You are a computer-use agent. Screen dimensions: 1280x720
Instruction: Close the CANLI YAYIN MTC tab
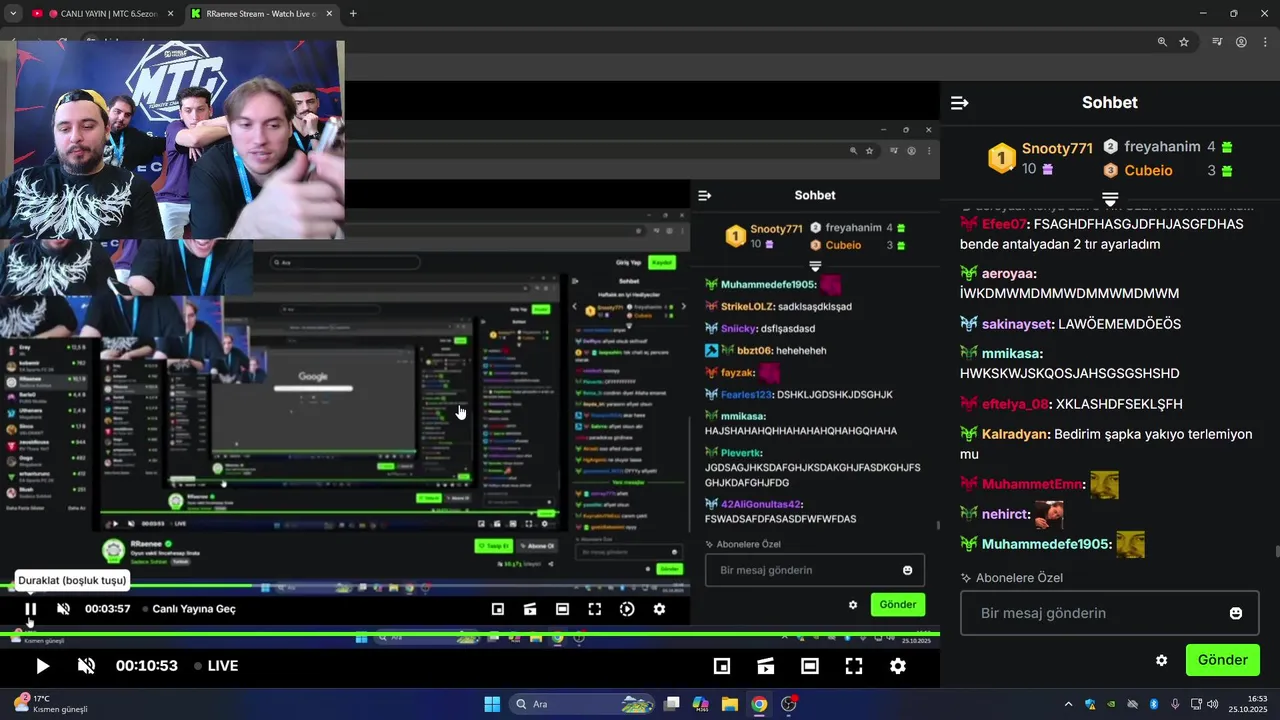169,14
